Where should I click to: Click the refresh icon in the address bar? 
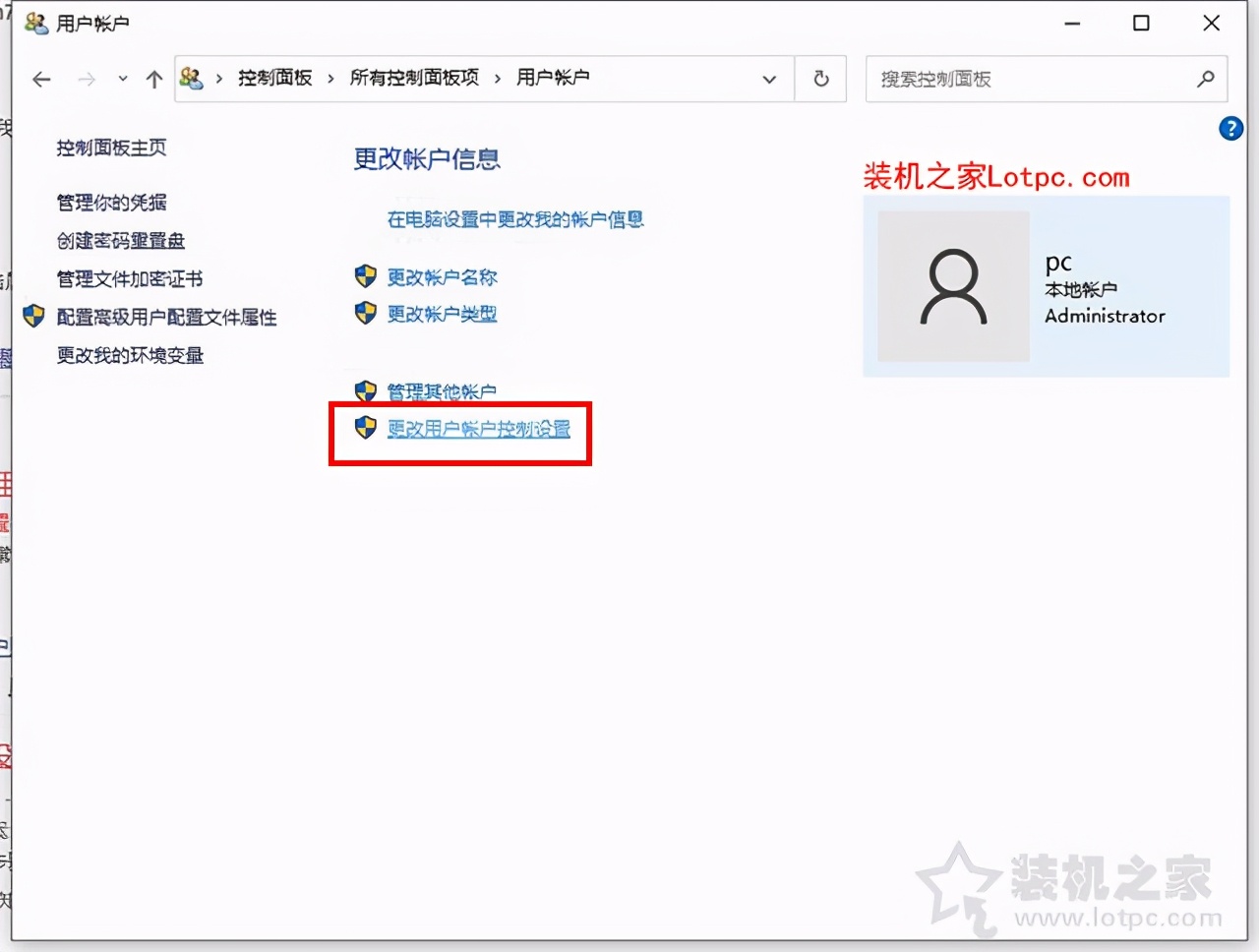(x=820, y=80)
